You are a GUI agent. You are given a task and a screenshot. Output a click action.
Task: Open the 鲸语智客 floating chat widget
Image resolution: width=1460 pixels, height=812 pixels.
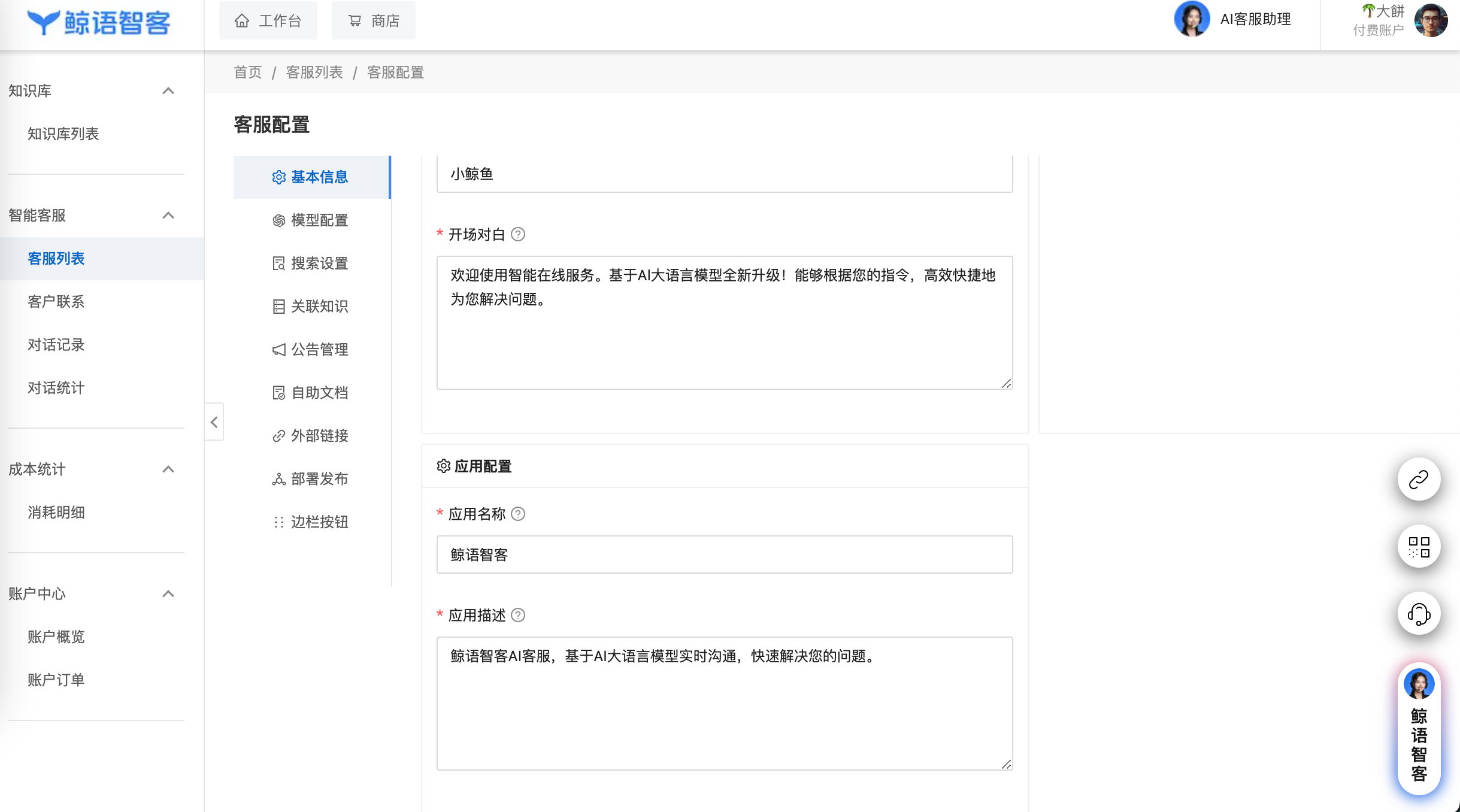click(x=1419, y=728)
